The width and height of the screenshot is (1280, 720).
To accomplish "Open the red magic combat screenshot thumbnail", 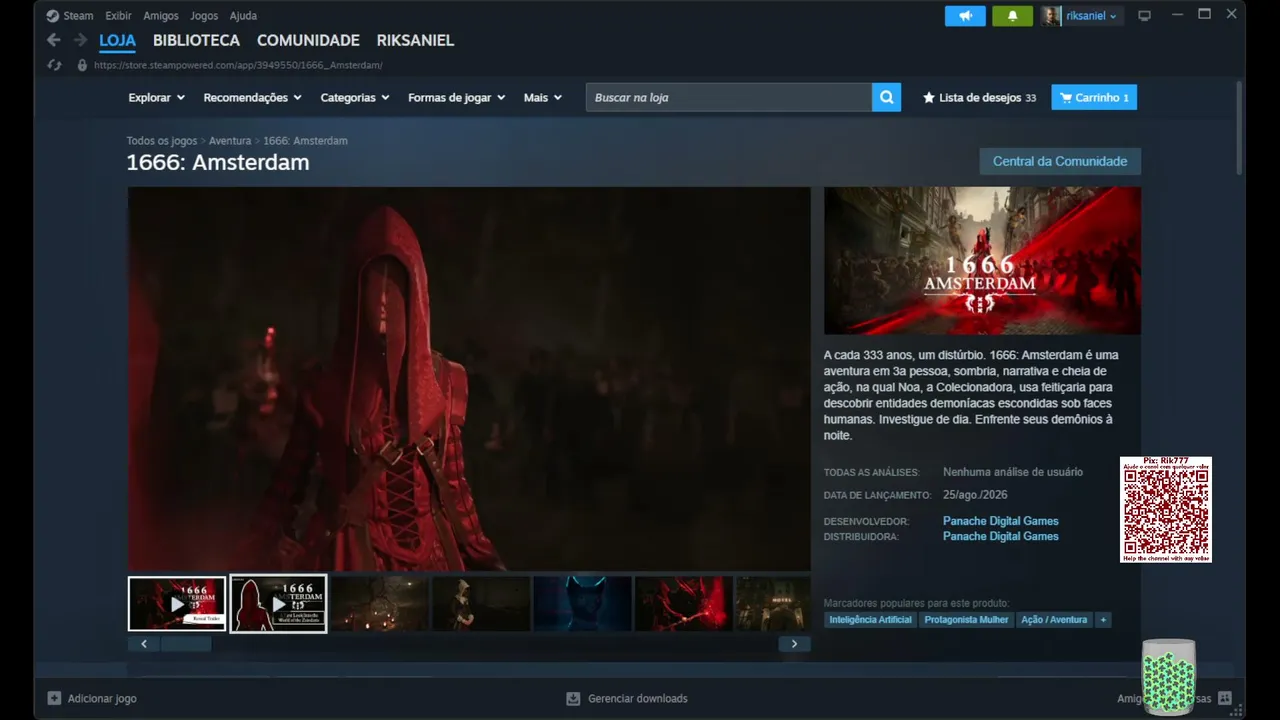I will click(684, 604).
